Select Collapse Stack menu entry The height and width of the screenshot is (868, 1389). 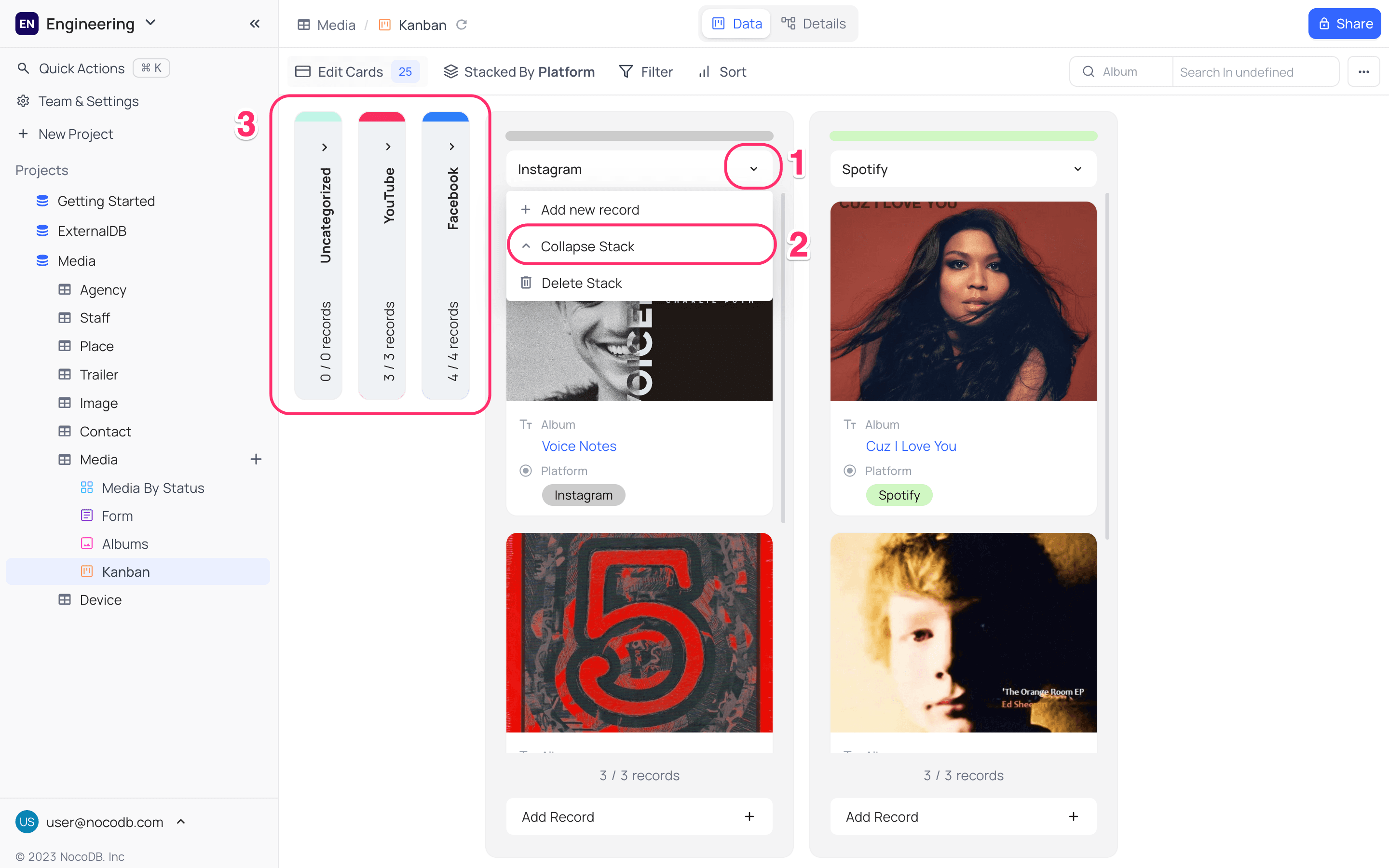pyautogui.click(x=587, y=246)
